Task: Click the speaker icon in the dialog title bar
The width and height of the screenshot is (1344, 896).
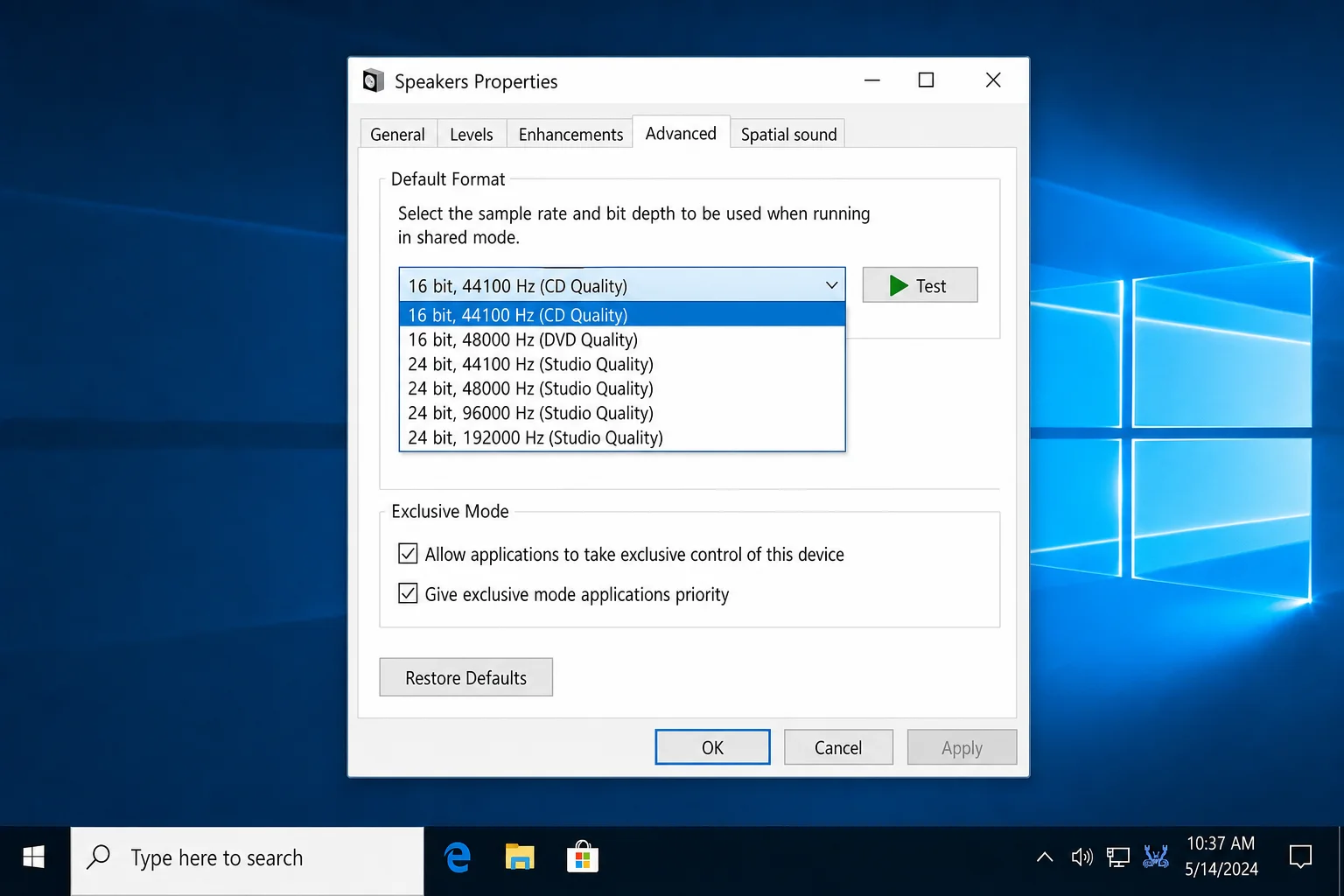Action: click(x=374, y=80)
